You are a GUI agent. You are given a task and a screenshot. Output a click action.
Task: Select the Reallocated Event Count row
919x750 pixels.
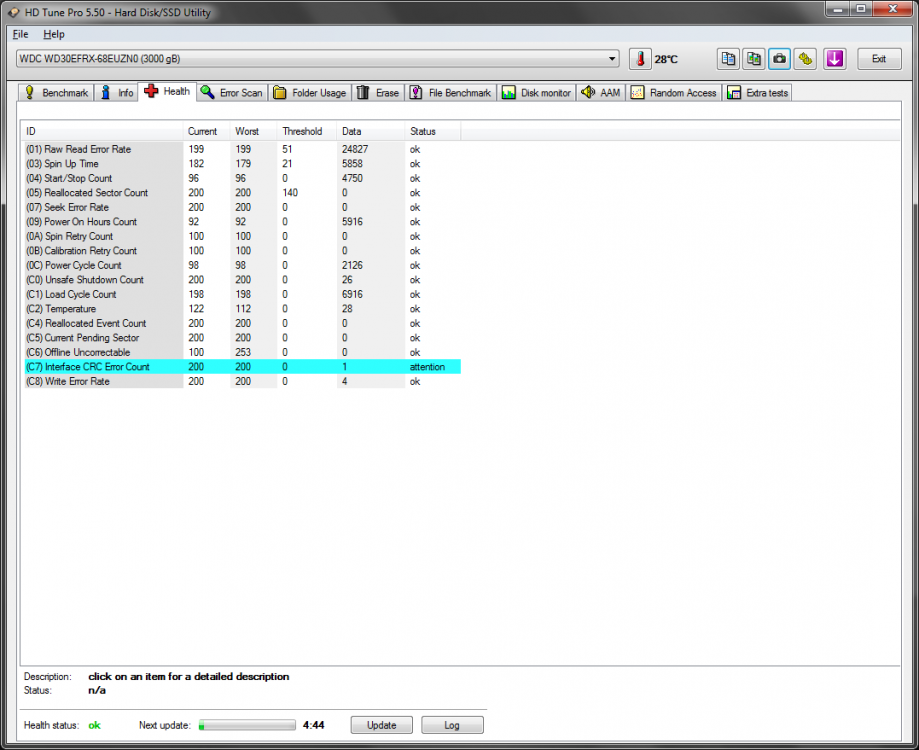tap(242, 323)
